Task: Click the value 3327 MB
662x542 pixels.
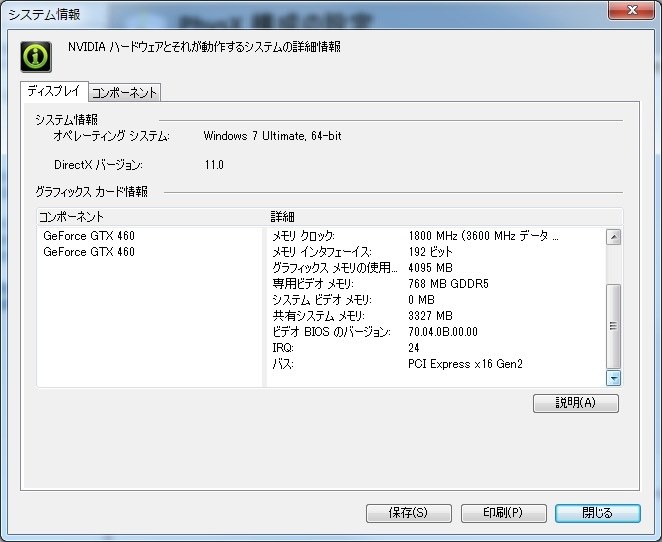Action: (430, 316)
